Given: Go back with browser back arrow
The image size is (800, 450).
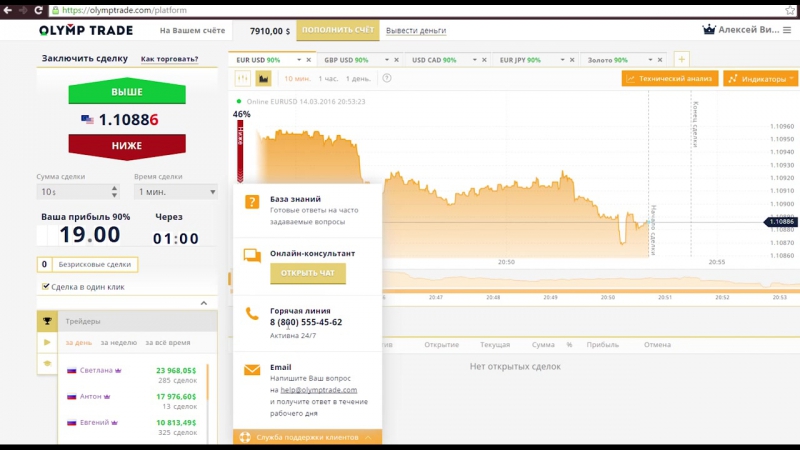Looking at the screenshot, I should click(x=8, y=10).
